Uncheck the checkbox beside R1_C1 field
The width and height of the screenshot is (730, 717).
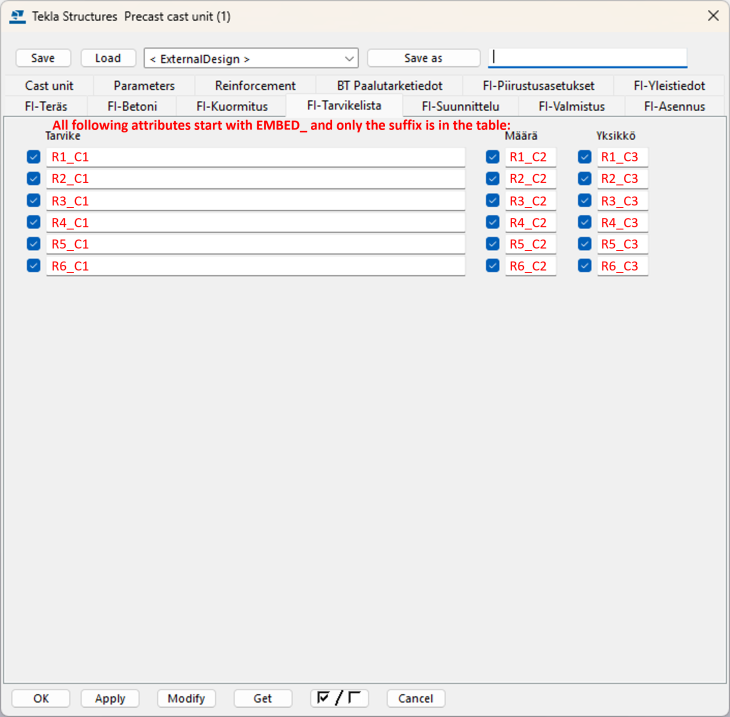(x=34, y=157)
